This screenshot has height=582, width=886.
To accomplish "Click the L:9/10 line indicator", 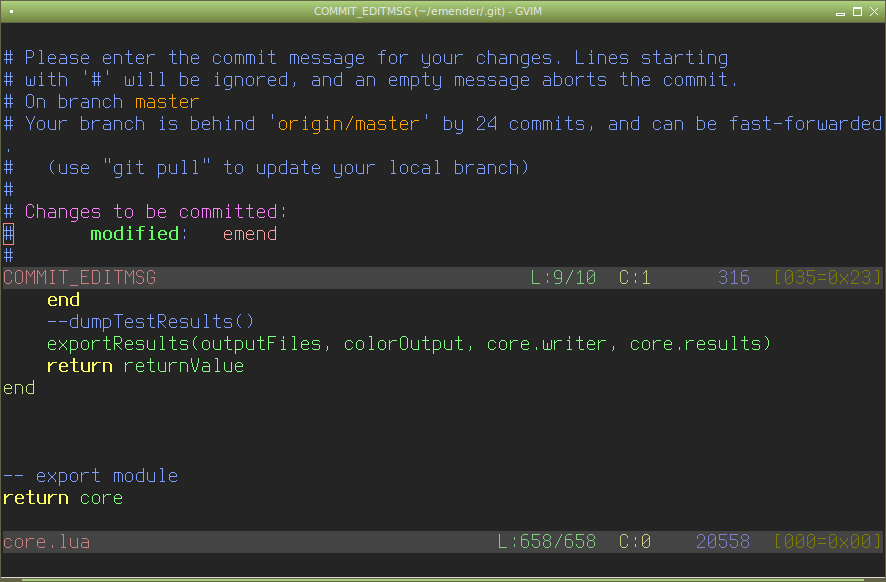I will coord(563,278).
